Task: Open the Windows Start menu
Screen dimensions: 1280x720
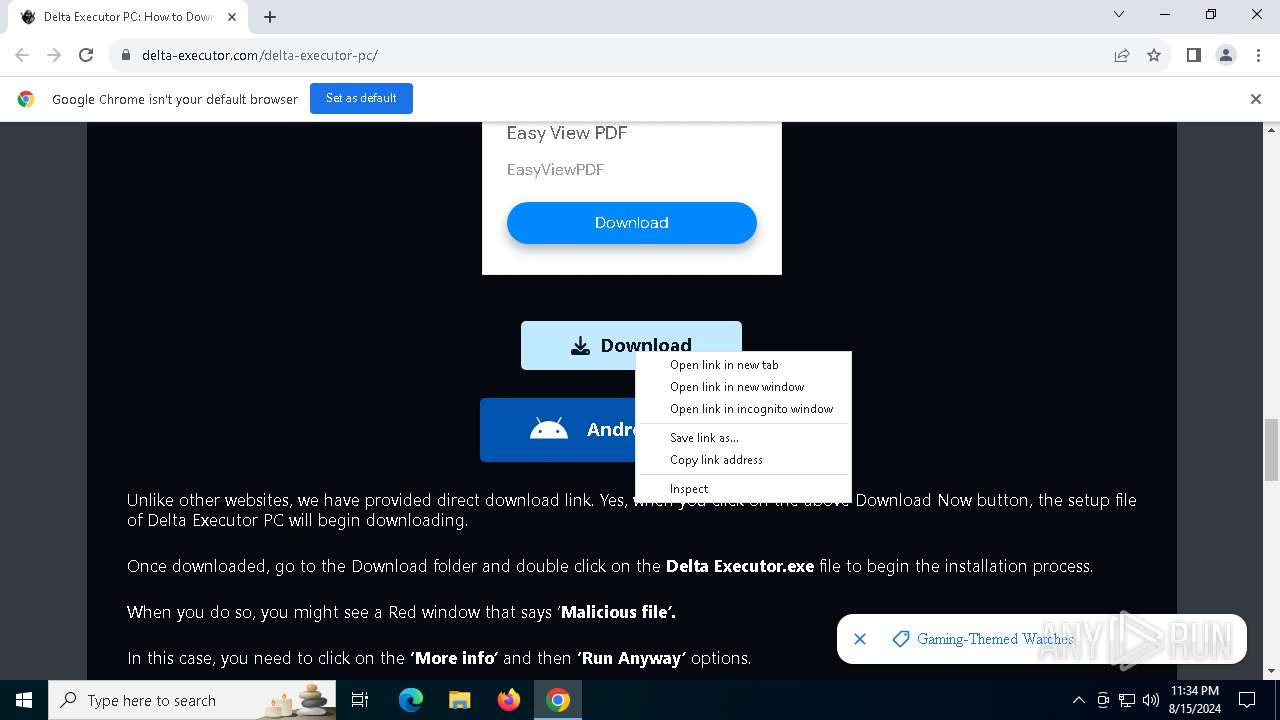Action: coord(24,700)
